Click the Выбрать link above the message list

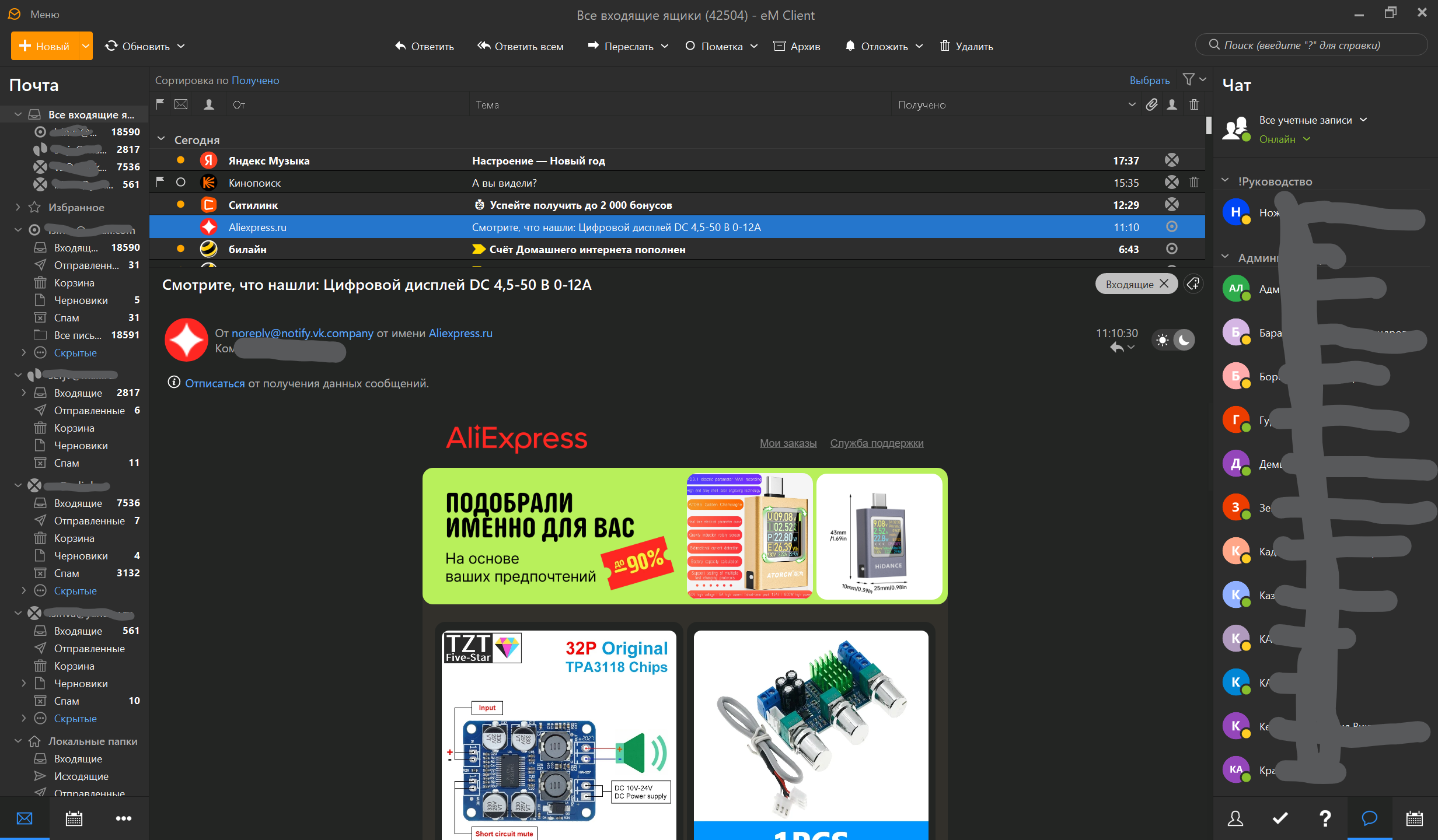(1149, 80)
